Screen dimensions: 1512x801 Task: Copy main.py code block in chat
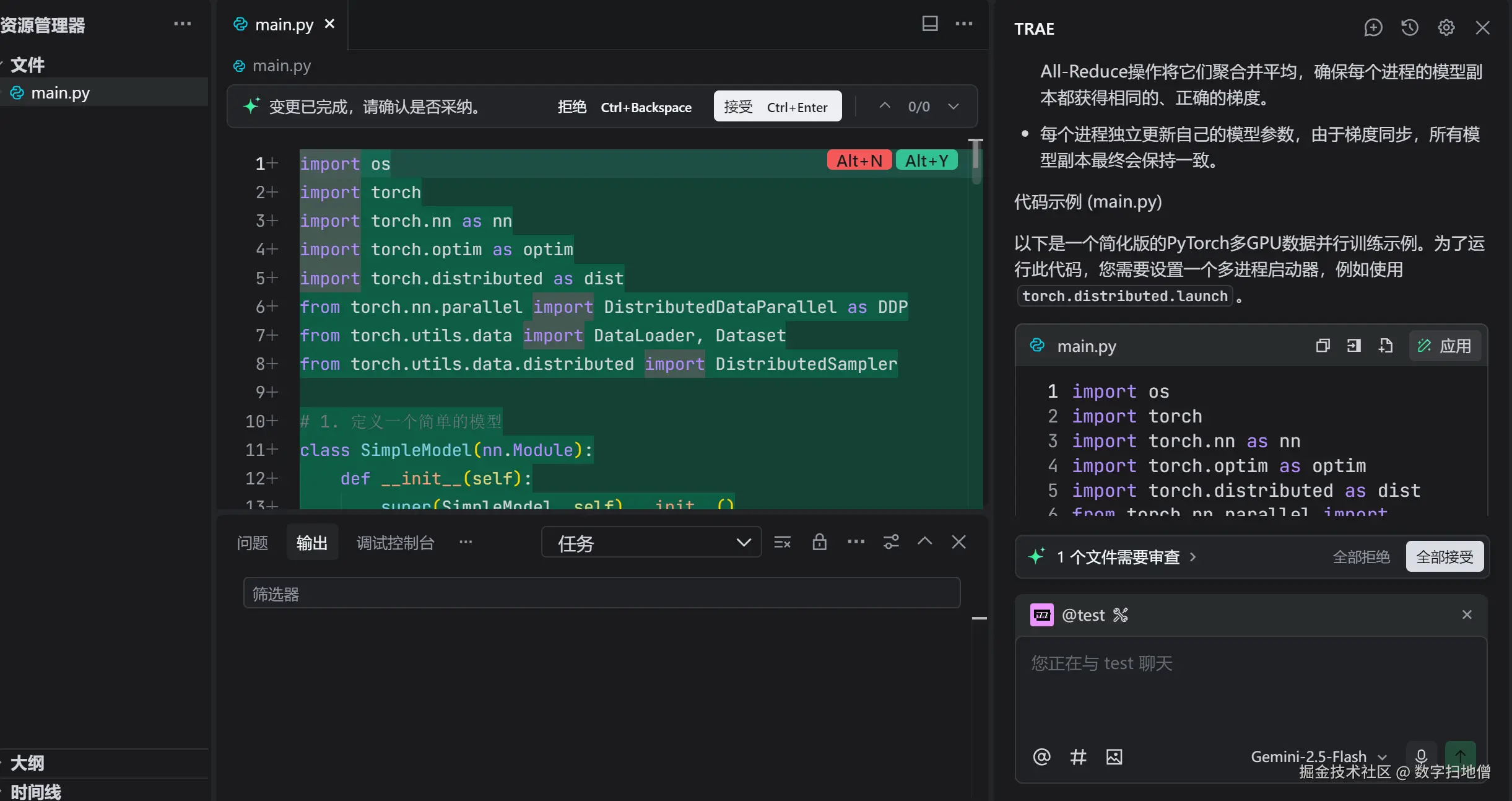pos(1323,346)
